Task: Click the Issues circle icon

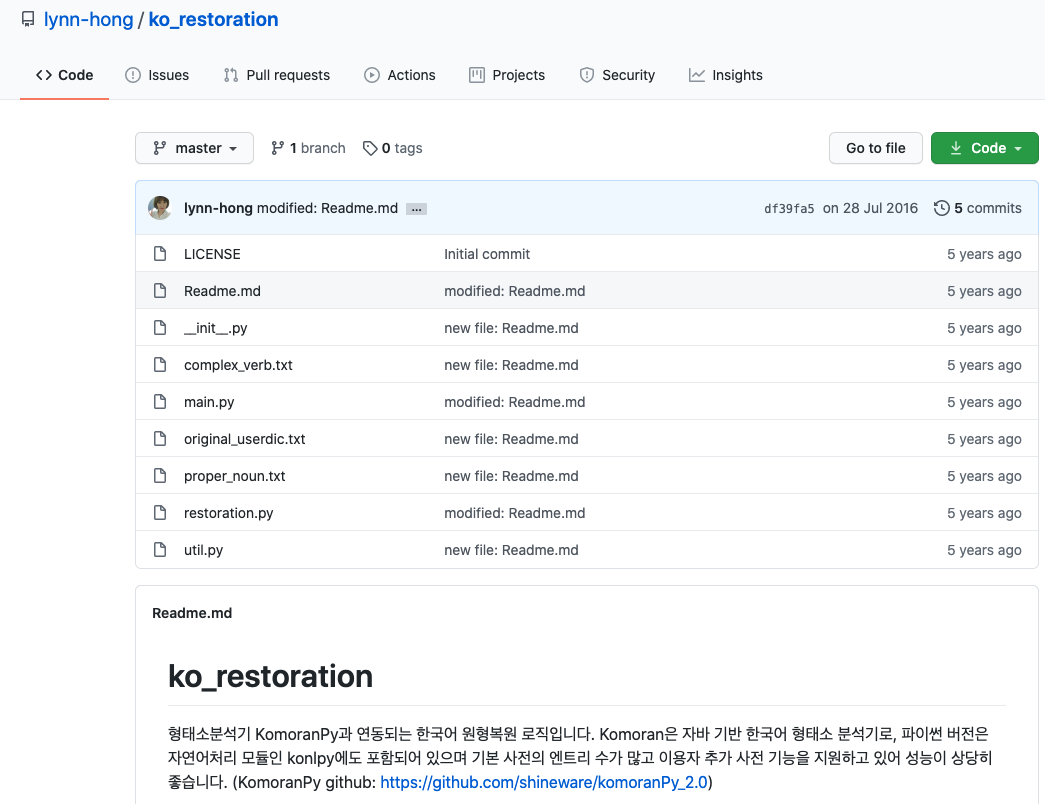Action: 133,75
